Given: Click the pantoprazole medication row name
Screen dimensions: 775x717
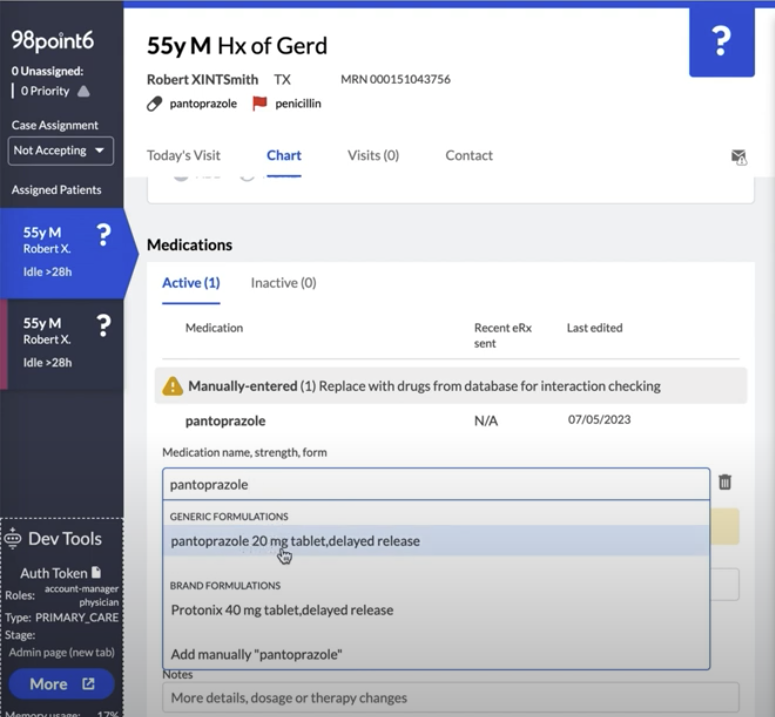Looking at the screenshot, I should (225, 421).
